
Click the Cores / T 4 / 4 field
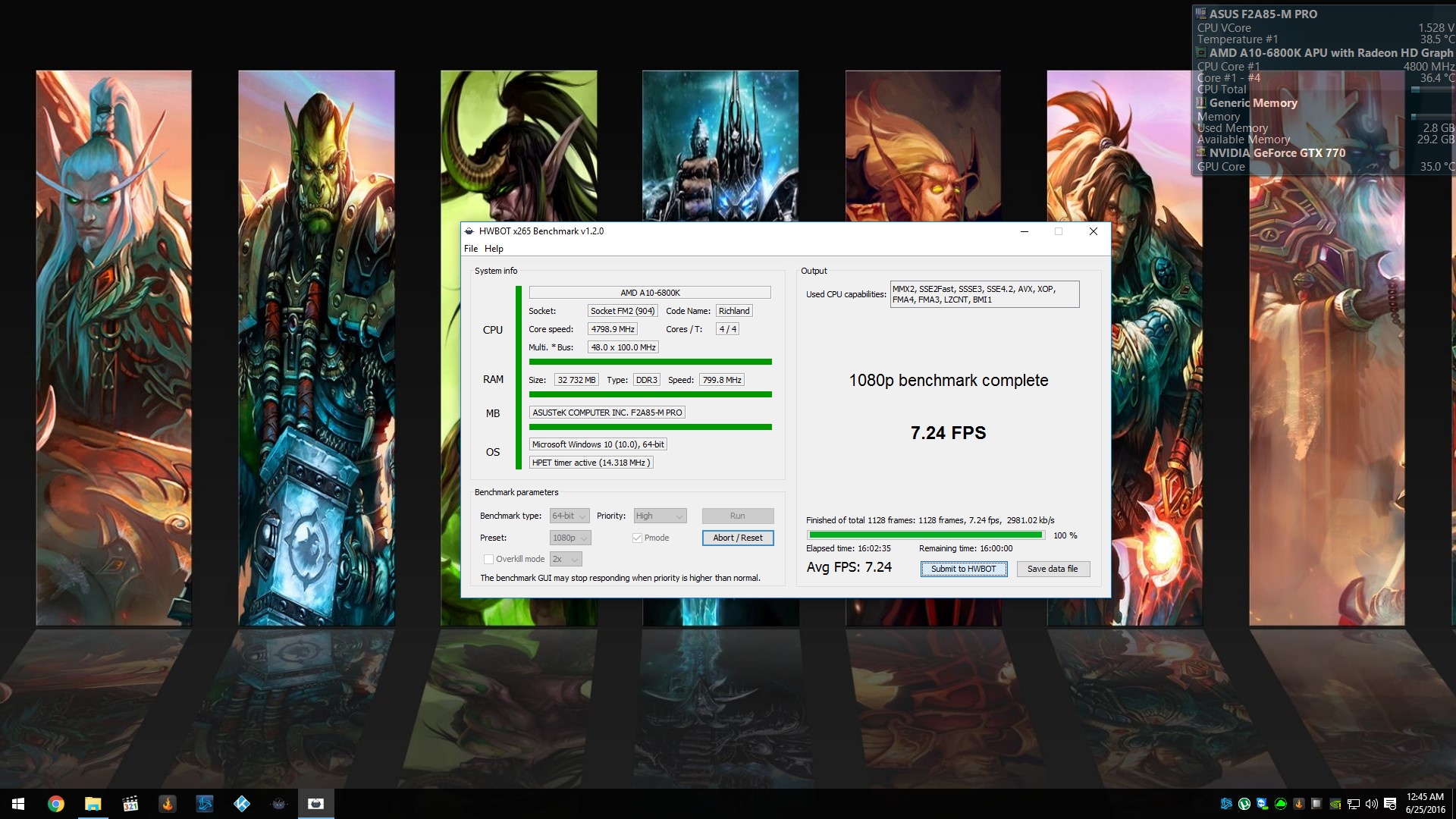pos(727,329)
